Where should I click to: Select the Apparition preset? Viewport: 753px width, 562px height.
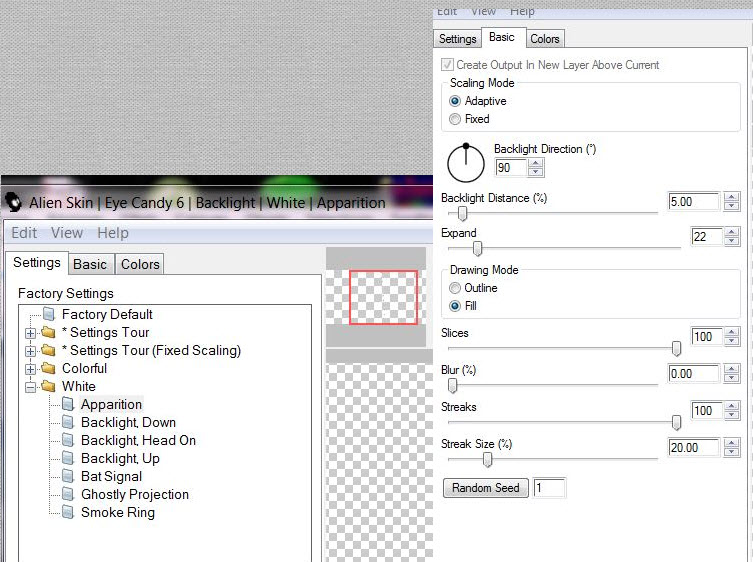111,404
